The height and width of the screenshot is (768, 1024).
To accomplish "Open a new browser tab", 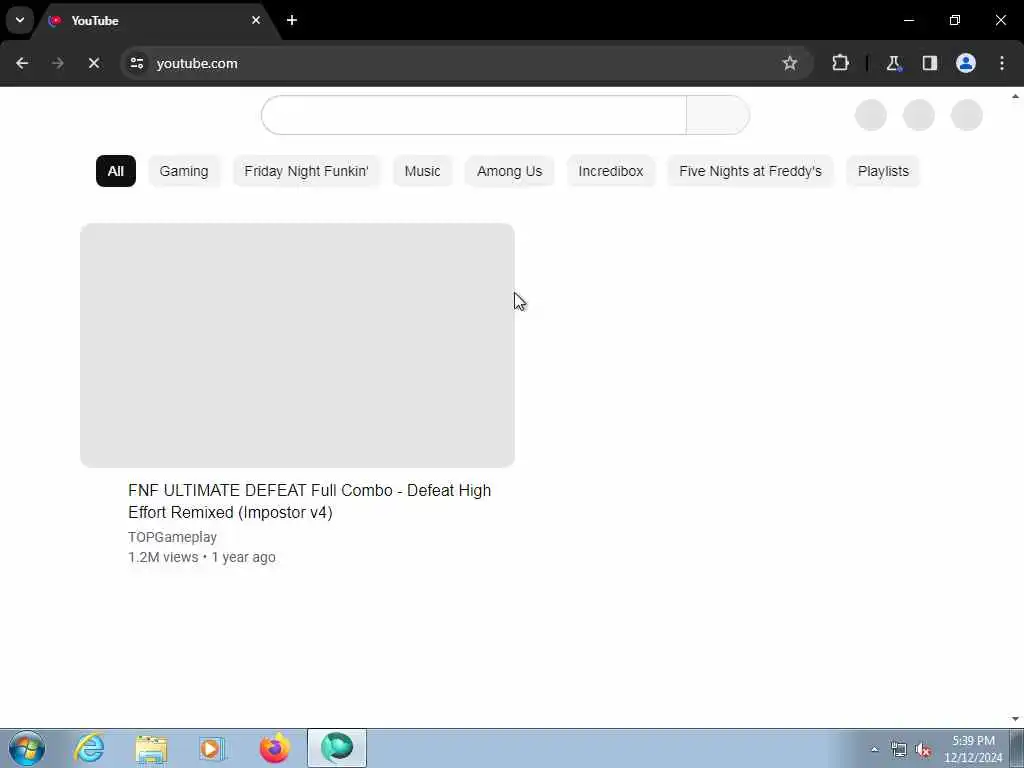I will click(x=292, y=20).
